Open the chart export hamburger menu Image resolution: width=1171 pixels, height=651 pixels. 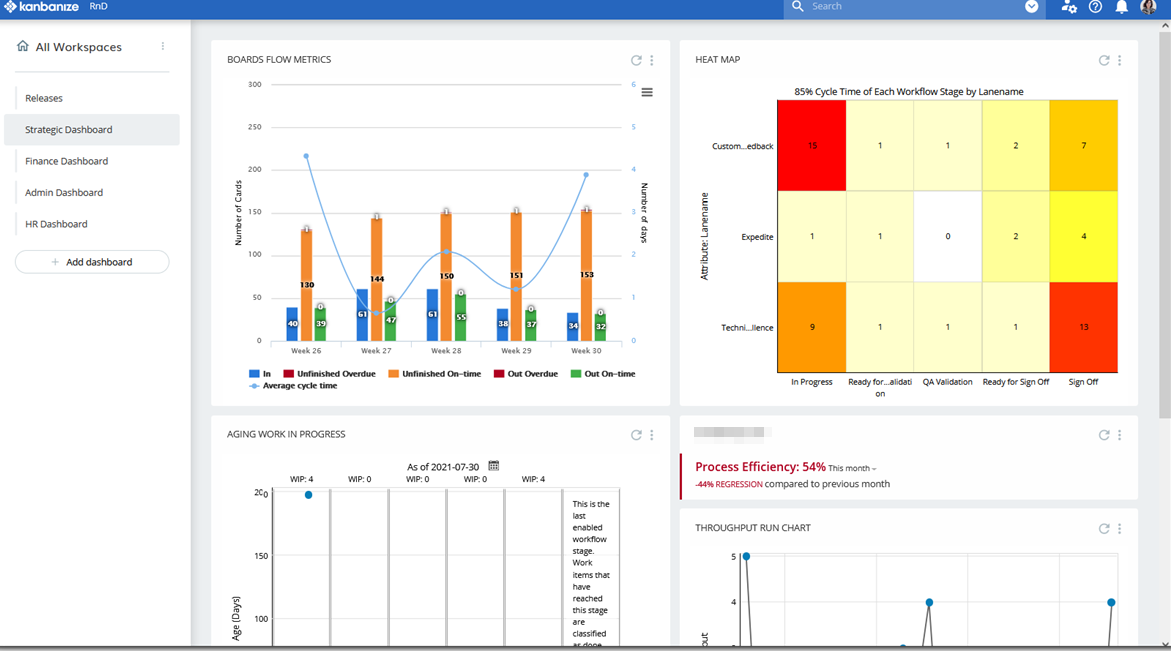coord(646,91)
